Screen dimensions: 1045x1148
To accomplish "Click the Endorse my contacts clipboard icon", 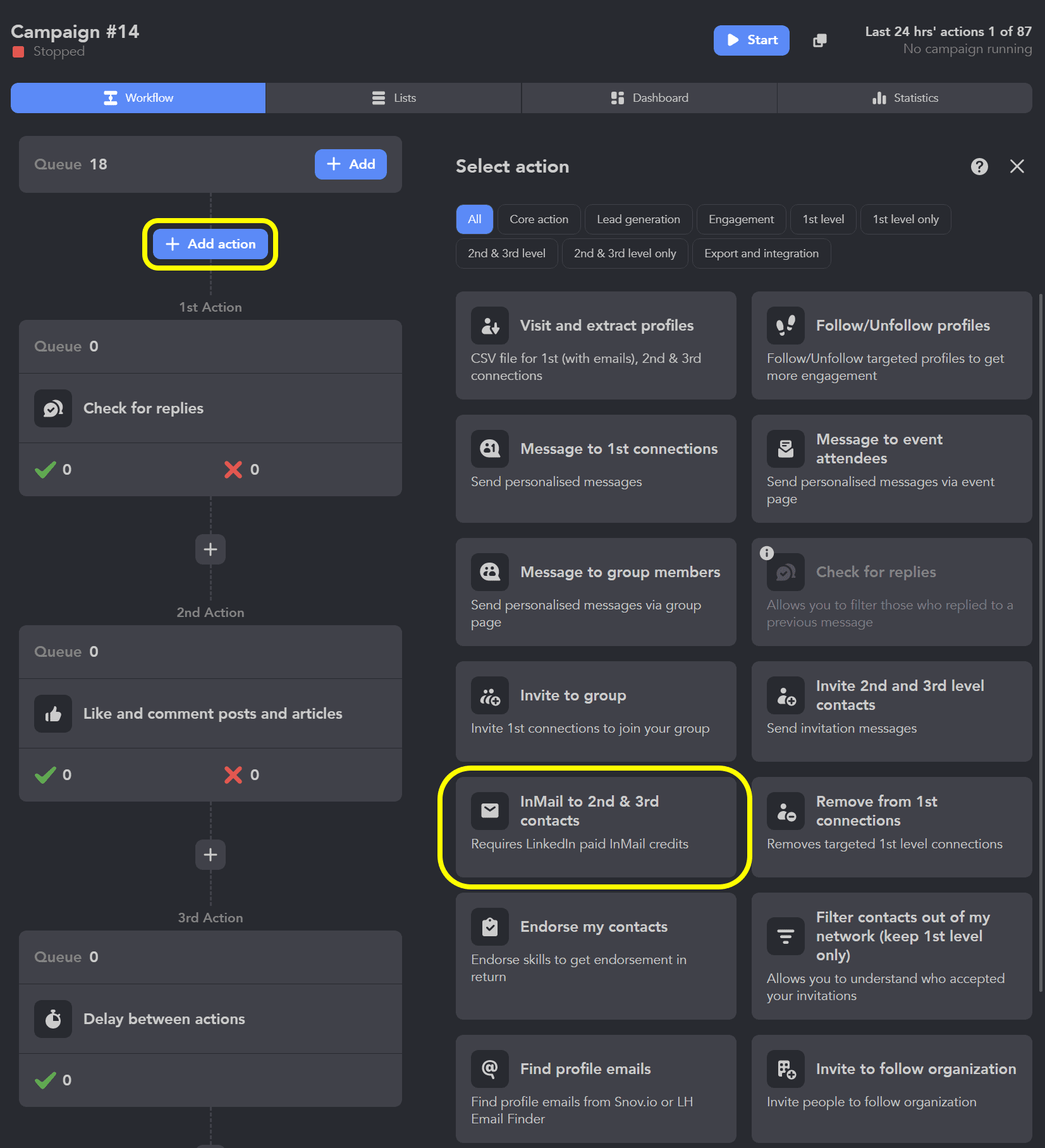I will tap(489, 926).
